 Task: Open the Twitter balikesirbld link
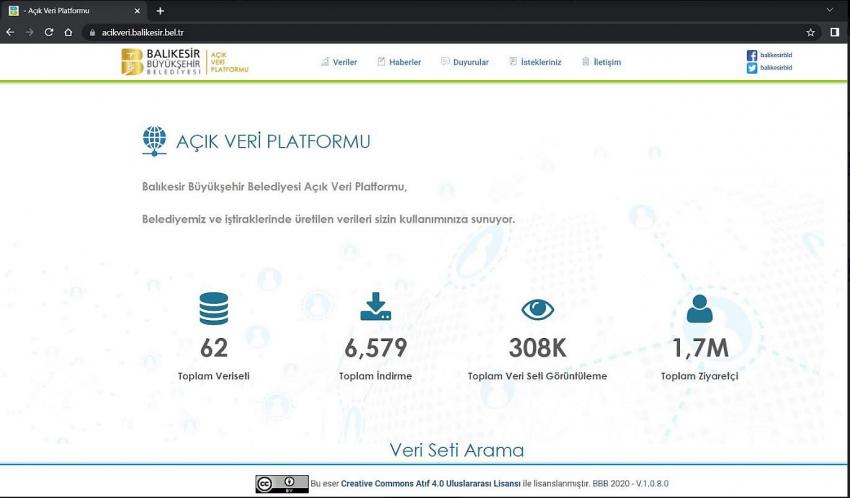pyautogui.click(x=769, y=68)
